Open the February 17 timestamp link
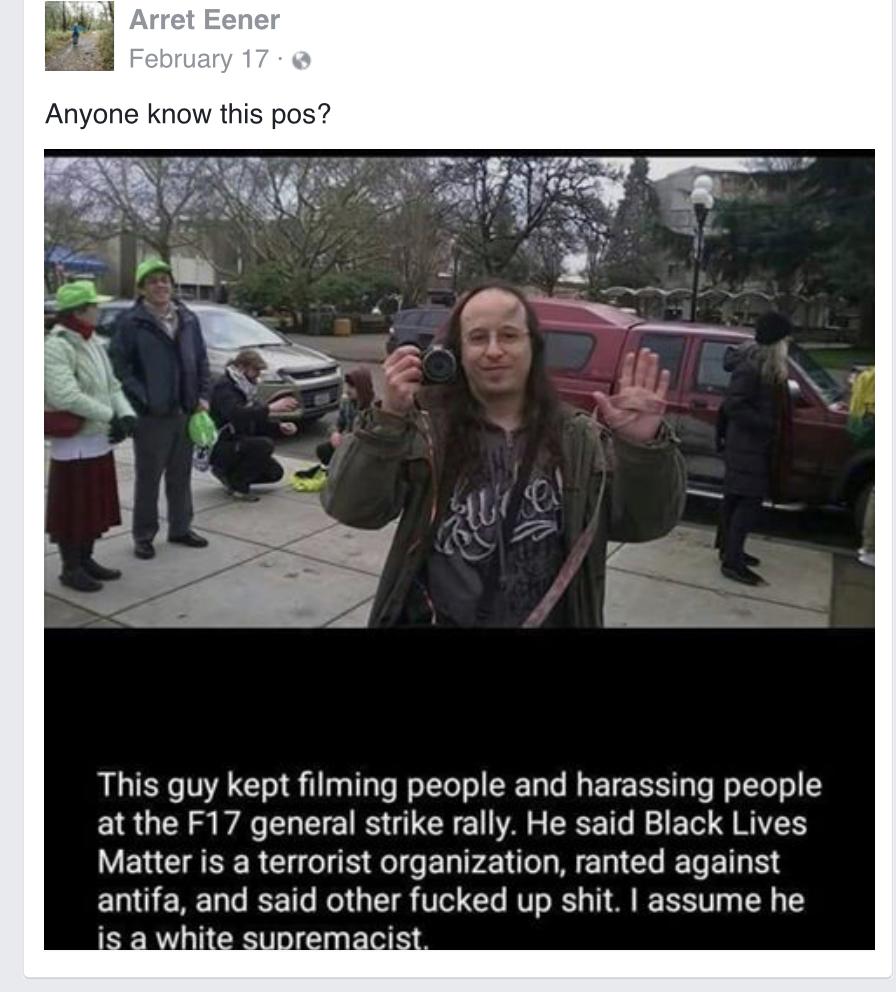The image size is (896, 992). pos(199,59)
